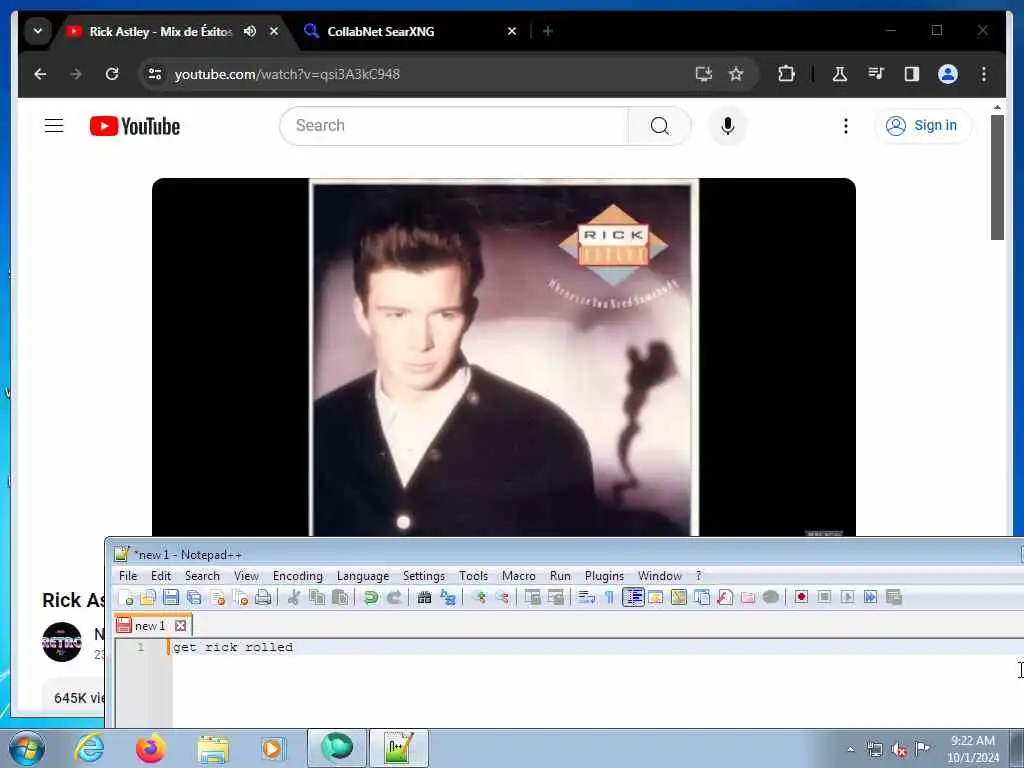Open Notepad++ Encoding menu
This screenshot has width=1024, height=768.
[298, 576]
